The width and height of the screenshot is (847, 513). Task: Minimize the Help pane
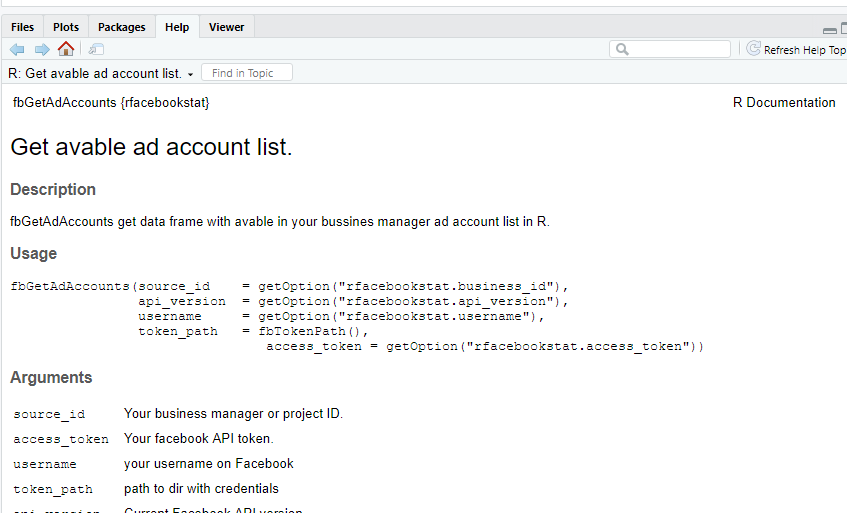[x=830, y=31]
